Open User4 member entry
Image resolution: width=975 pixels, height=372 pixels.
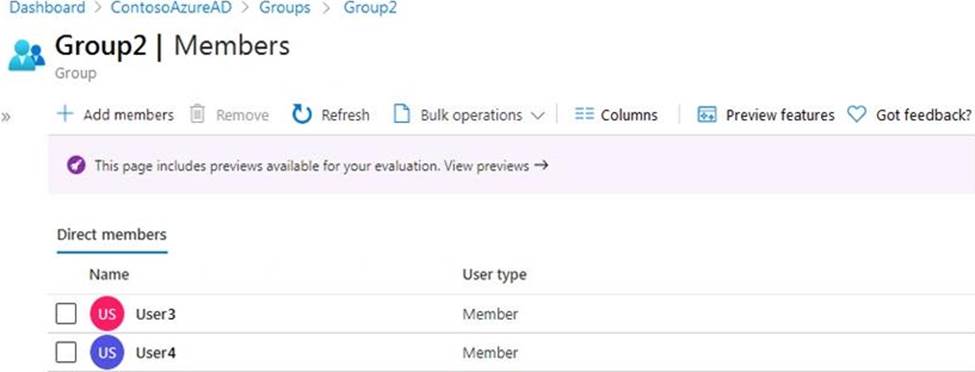155,353
